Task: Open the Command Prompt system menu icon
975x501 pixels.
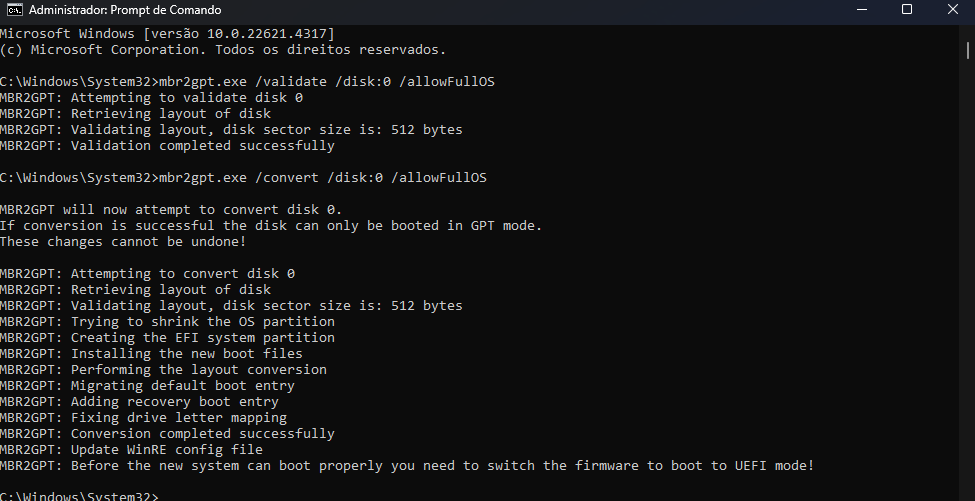Action: [14, 9]
